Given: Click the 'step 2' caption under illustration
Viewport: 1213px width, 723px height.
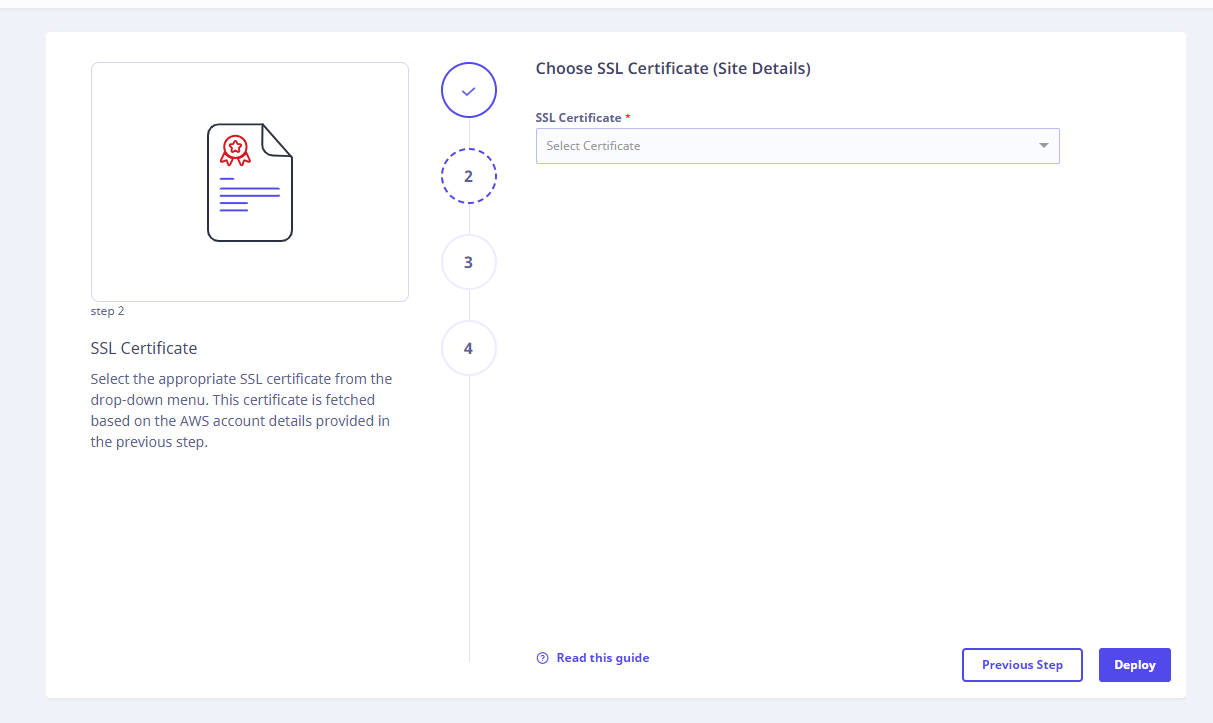Looking at the screenshot, I should [107, 311].
